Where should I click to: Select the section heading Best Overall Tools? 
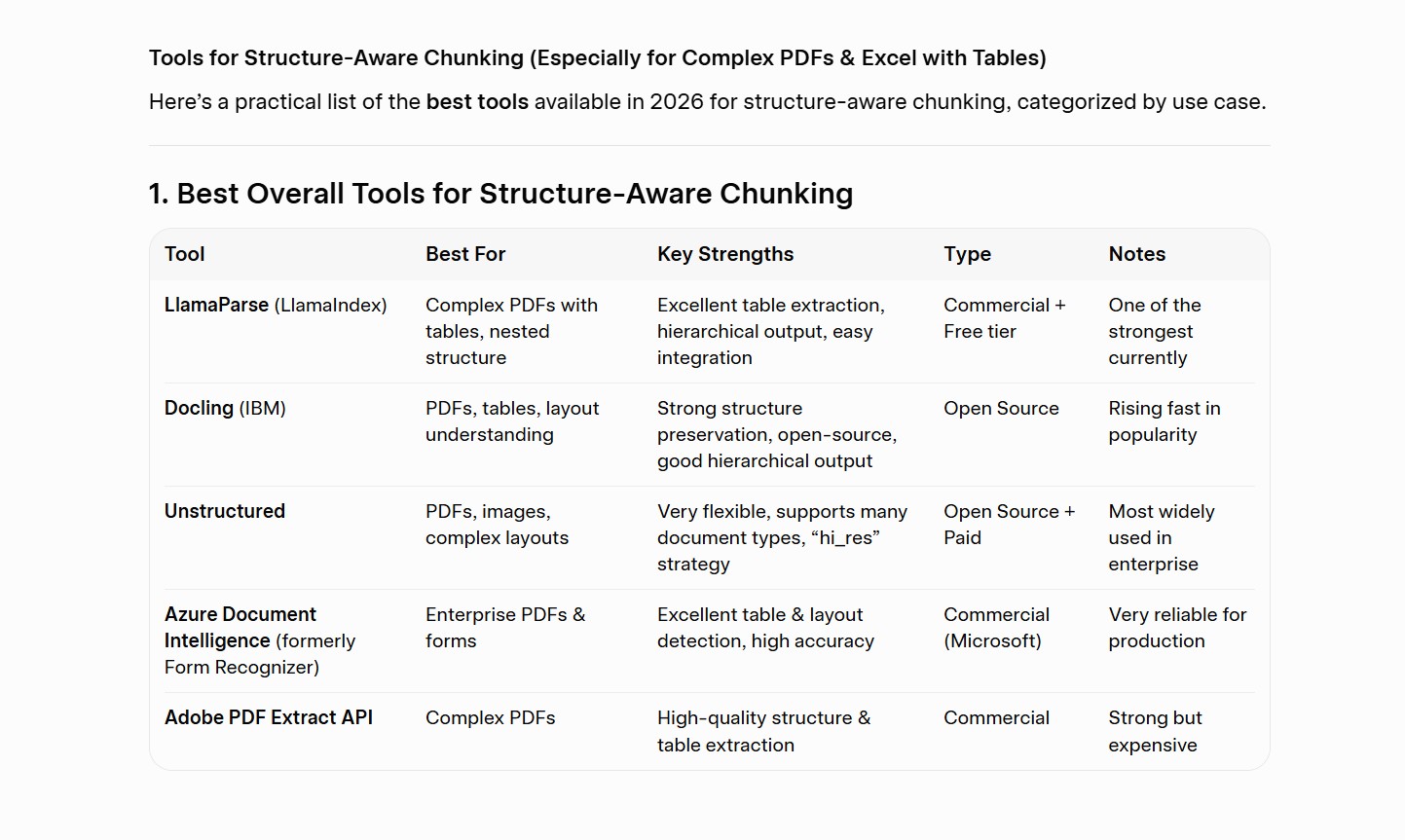[500, 194]
